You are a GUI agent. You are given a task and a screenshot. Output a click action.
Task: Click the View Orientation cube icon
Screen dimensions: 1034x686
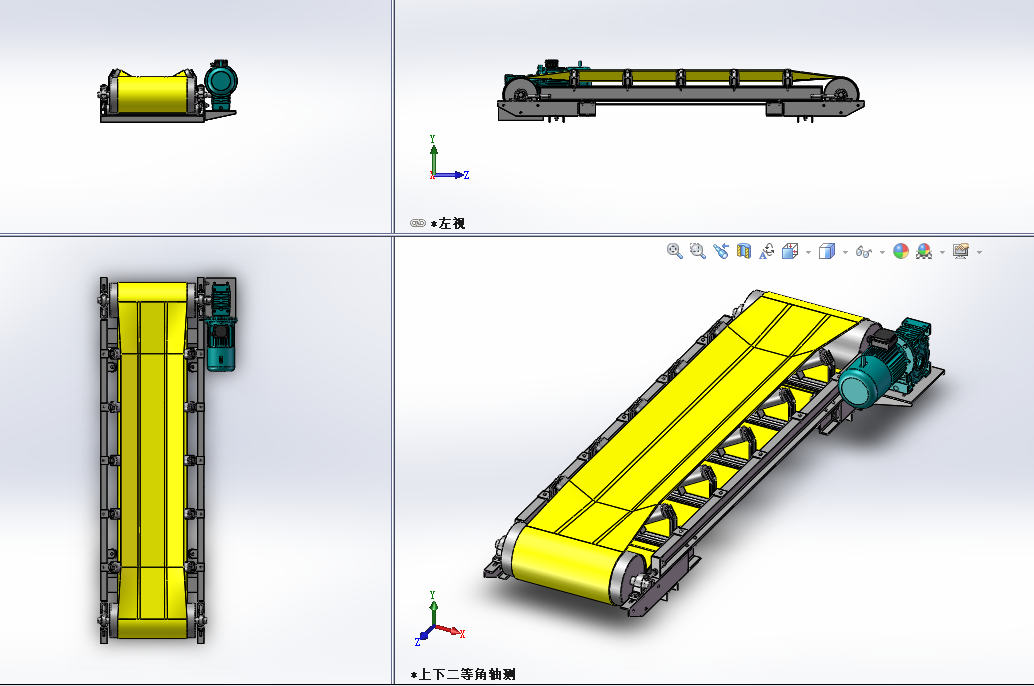(789, 251)
